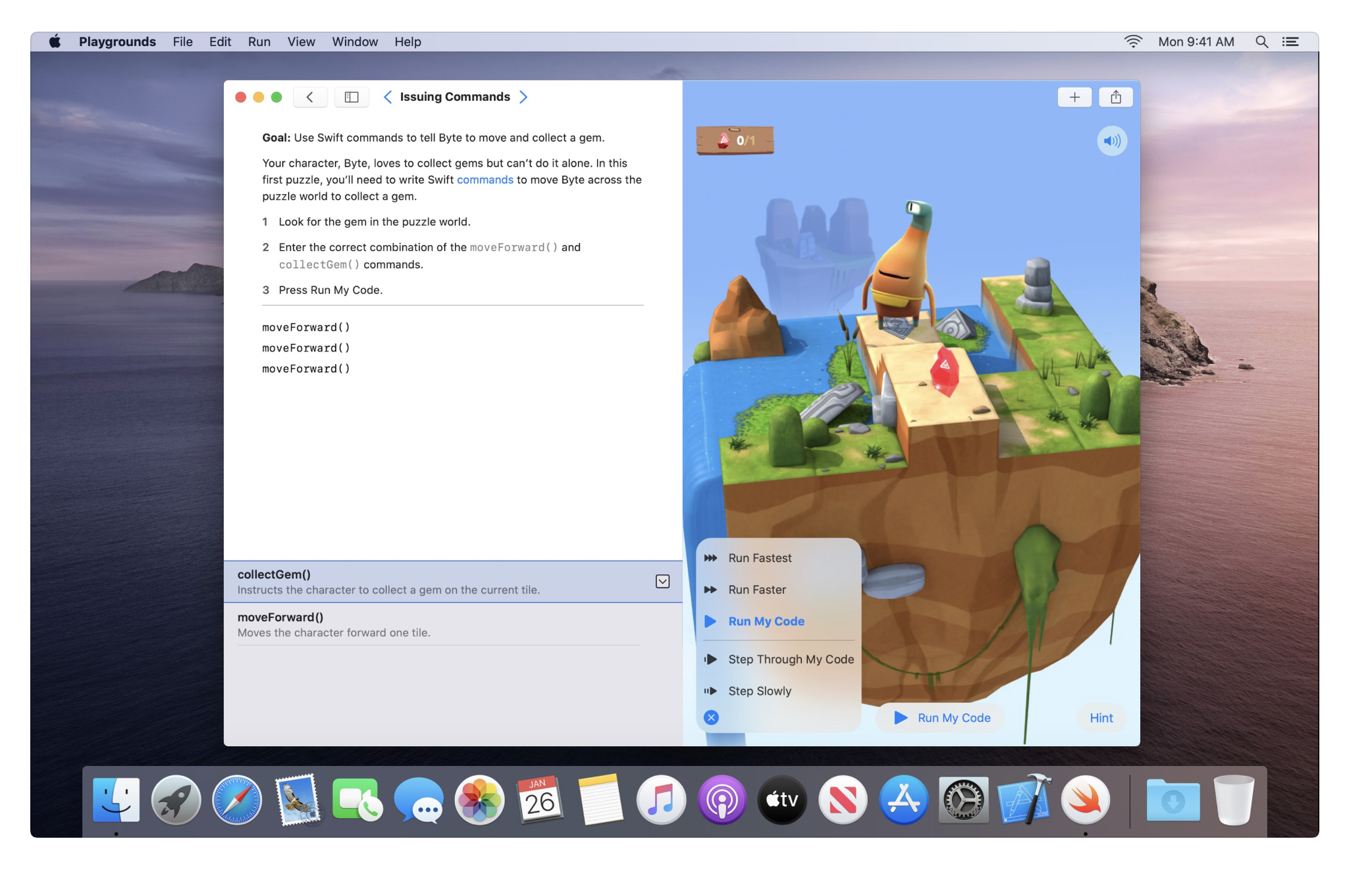Viewport: 1372px width, 876px height.
Task: Open the Edit menu
Action: point(220,41)
